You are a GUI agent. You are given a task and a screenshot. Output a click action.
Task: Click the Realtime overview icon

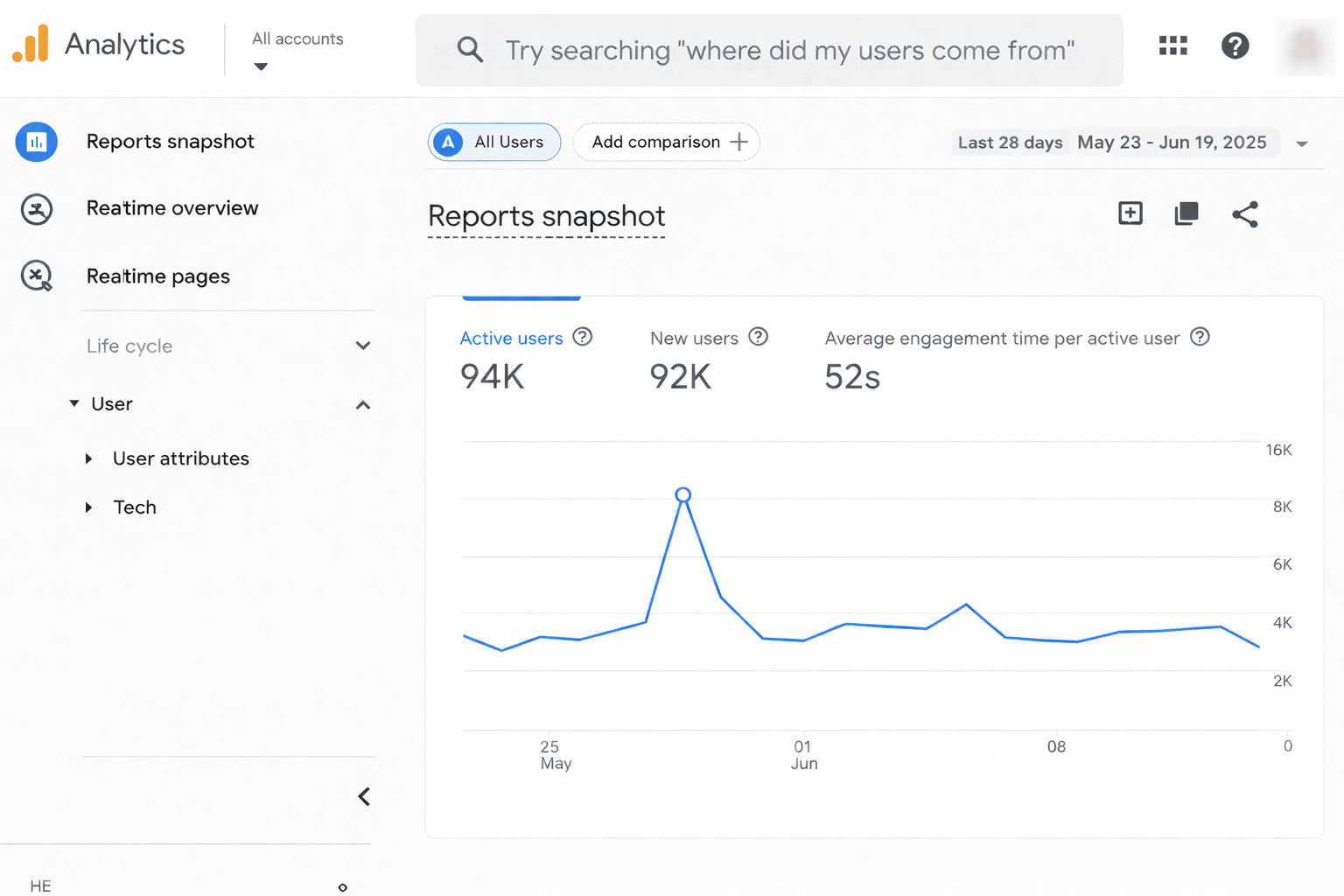click(37, 209)
